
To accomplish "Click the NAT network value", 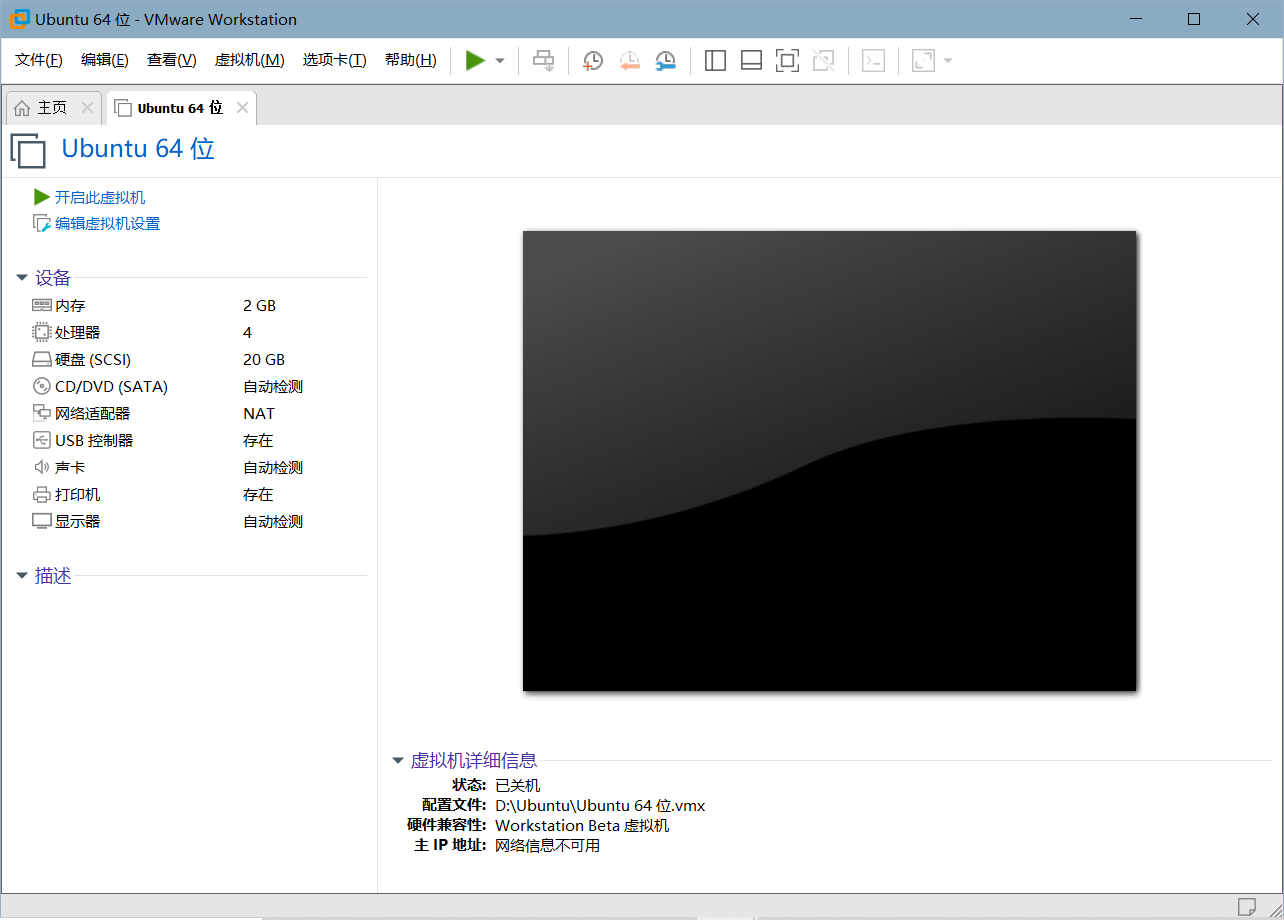I will (259, 414).
